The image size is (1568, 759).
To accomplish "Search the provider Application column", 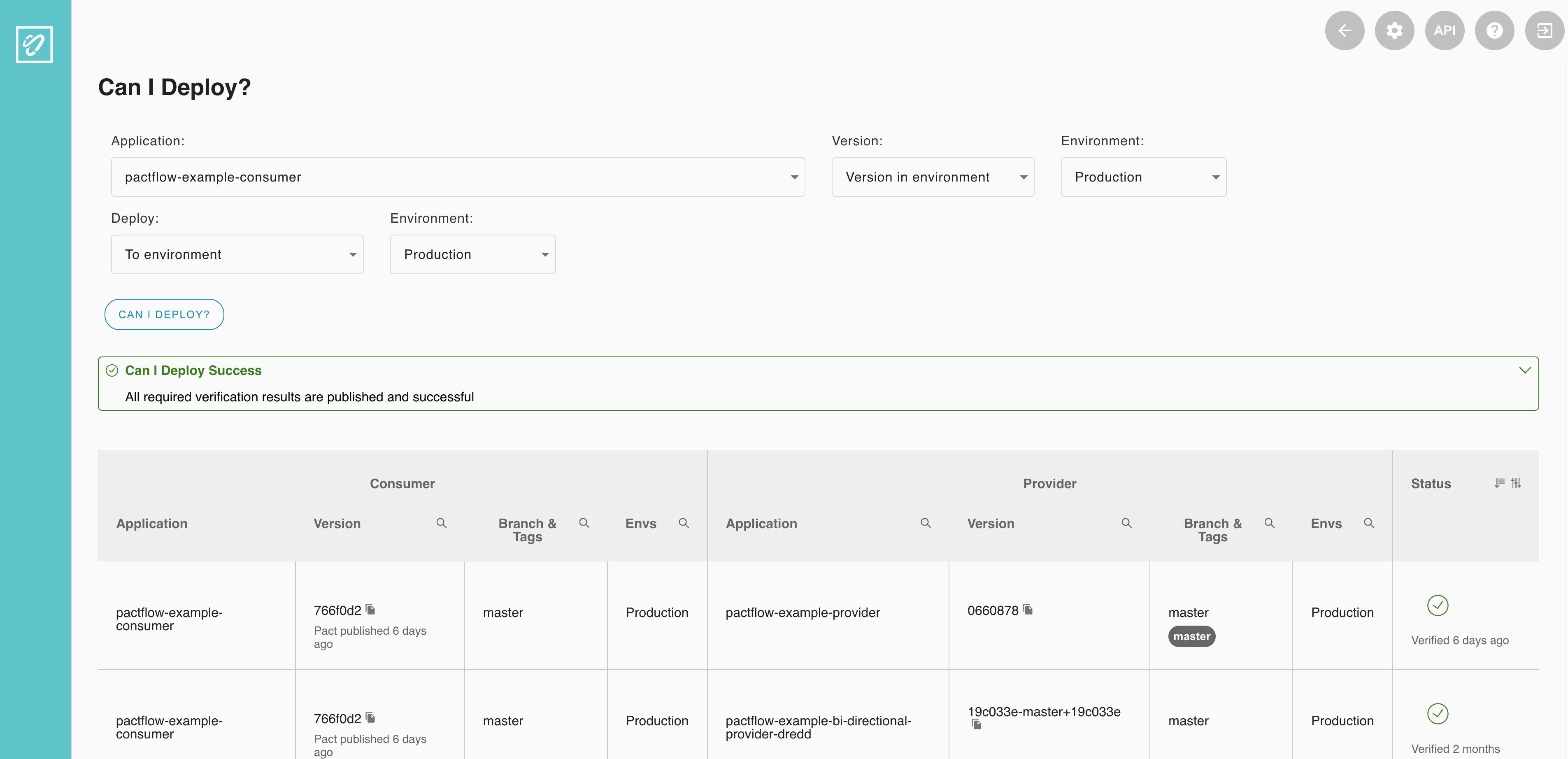I will point(926,524).
